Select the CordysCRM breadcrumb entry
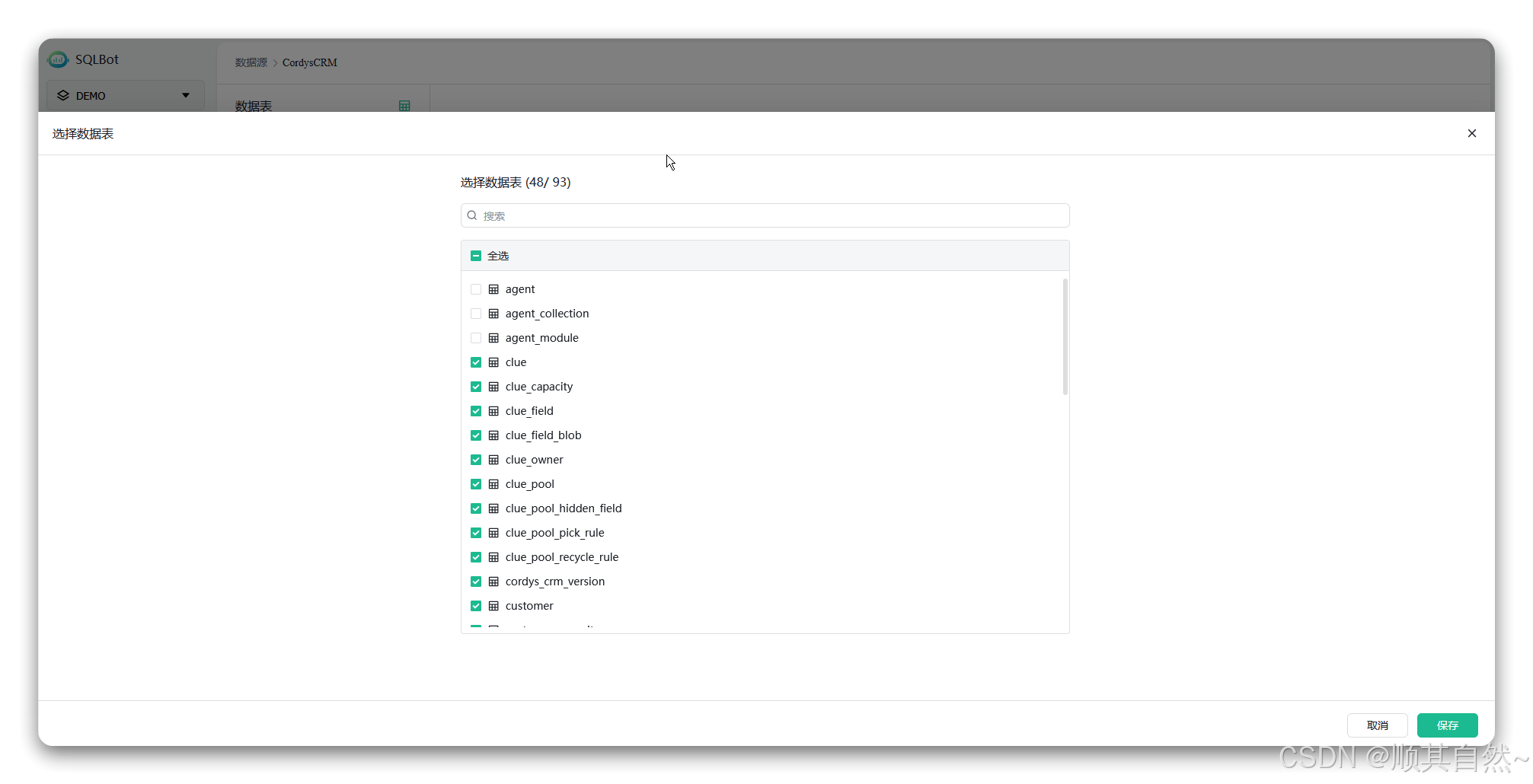 click(x=309, y=62)
